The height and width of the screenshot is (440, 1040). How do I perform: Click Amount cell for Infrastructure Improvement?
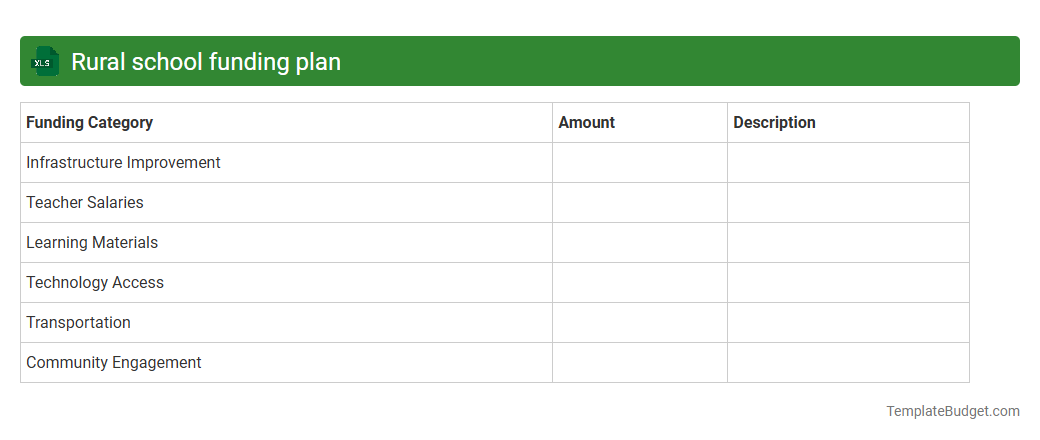click(640, 163)
